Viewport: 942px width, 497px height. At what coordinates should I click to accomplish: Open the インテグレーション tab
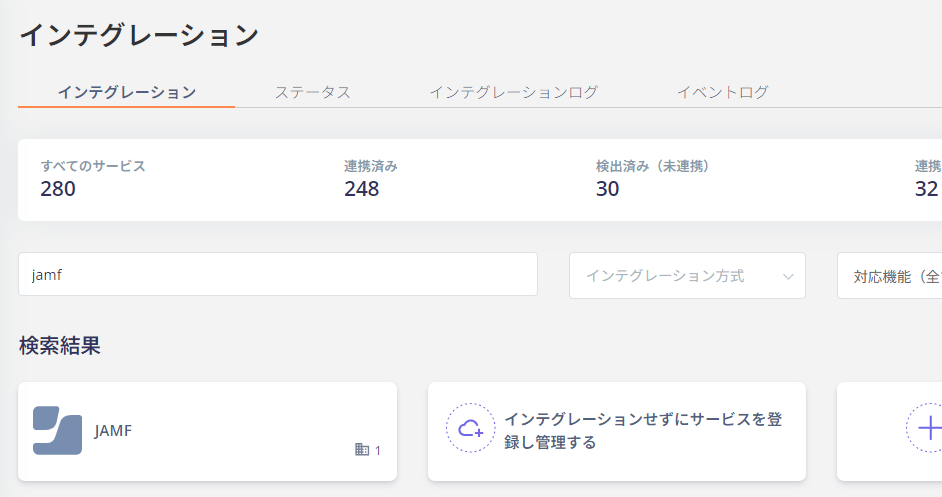point(127,92)
